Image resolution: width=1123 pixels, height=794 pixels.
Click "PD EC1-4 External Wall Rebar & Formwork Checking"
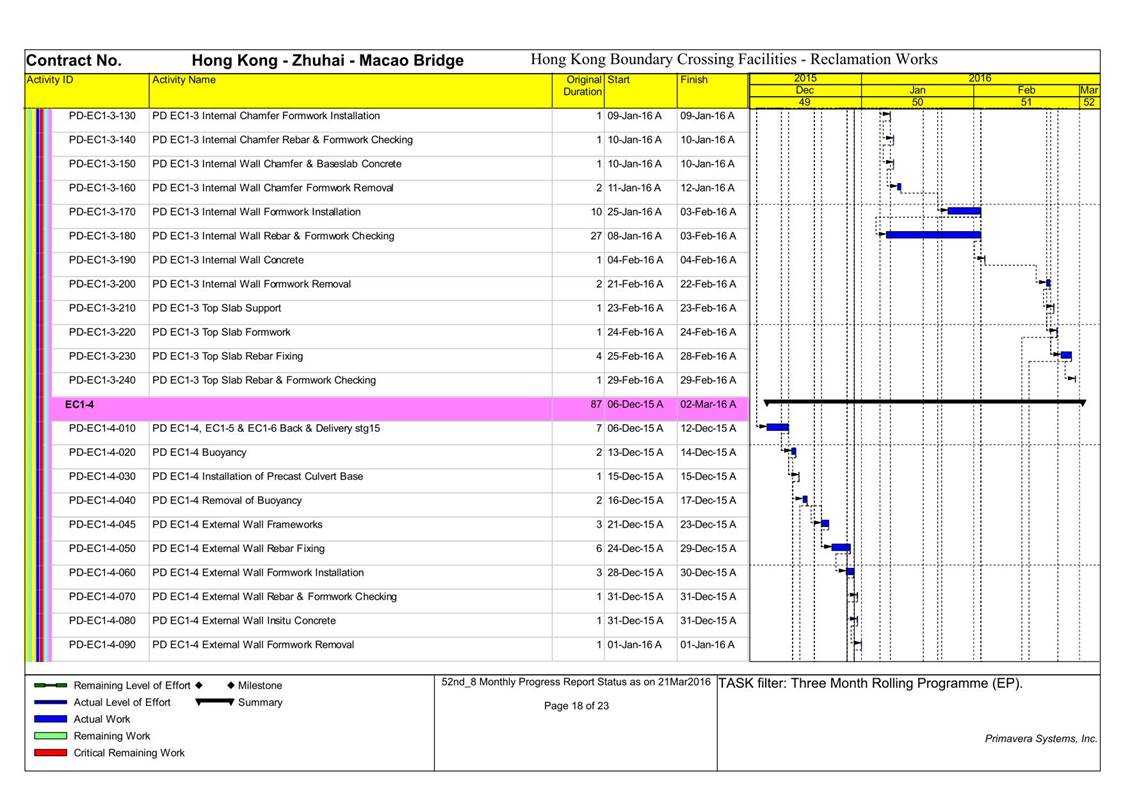tap(274, 596)
